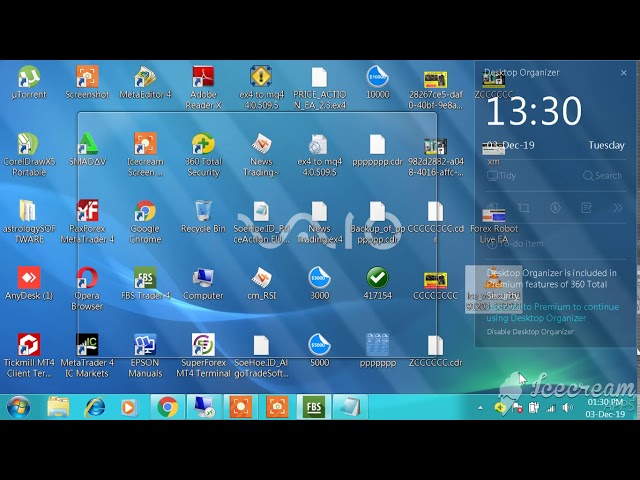Click Search in Desktop Organizer panel
640x480 pixels.
point(602,175)
